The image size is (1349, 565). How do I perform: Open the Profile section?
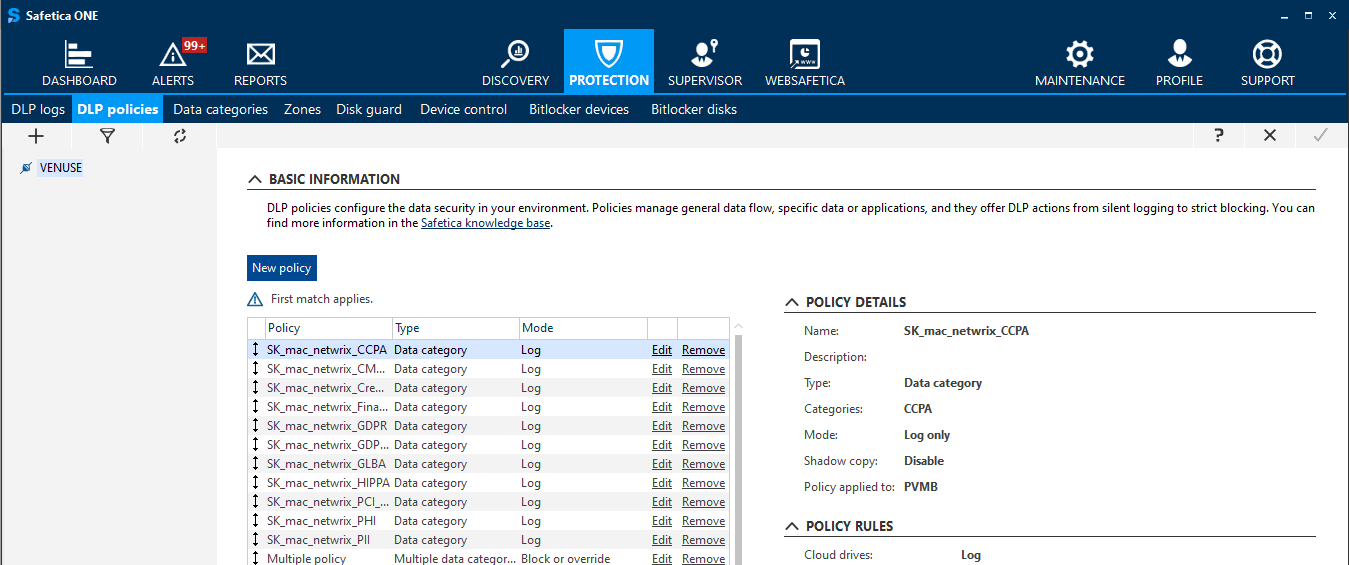pos(1179,63)
